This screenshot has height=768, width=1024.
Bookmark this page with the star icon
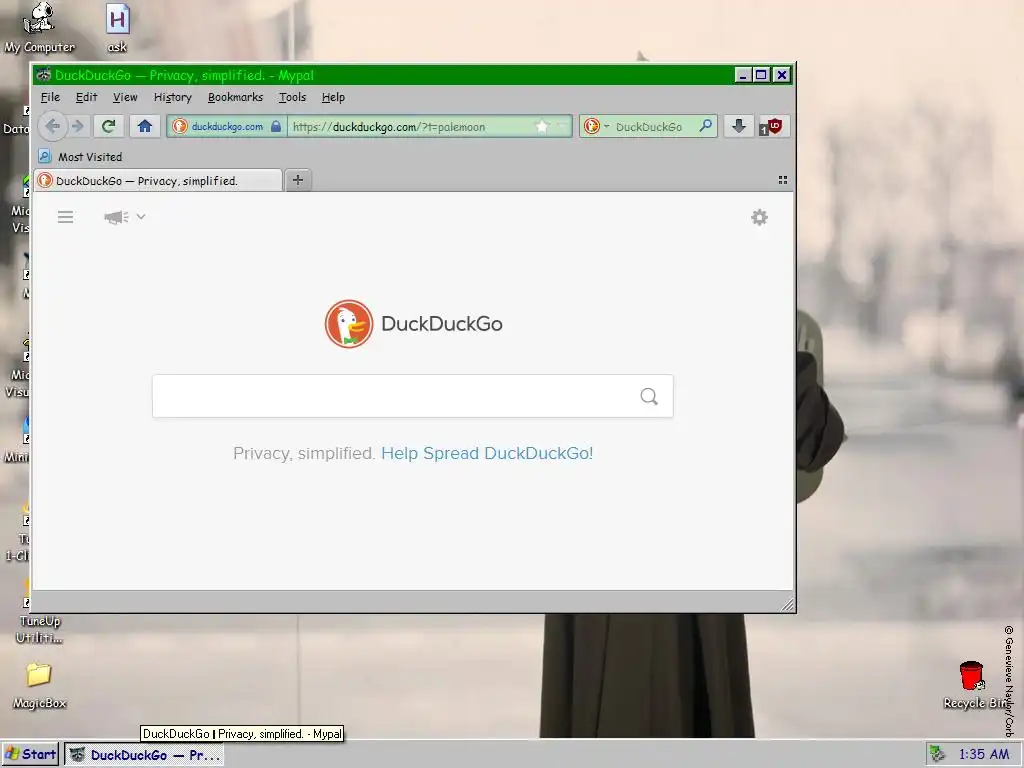pyautogui.click(x=541, y=126)
